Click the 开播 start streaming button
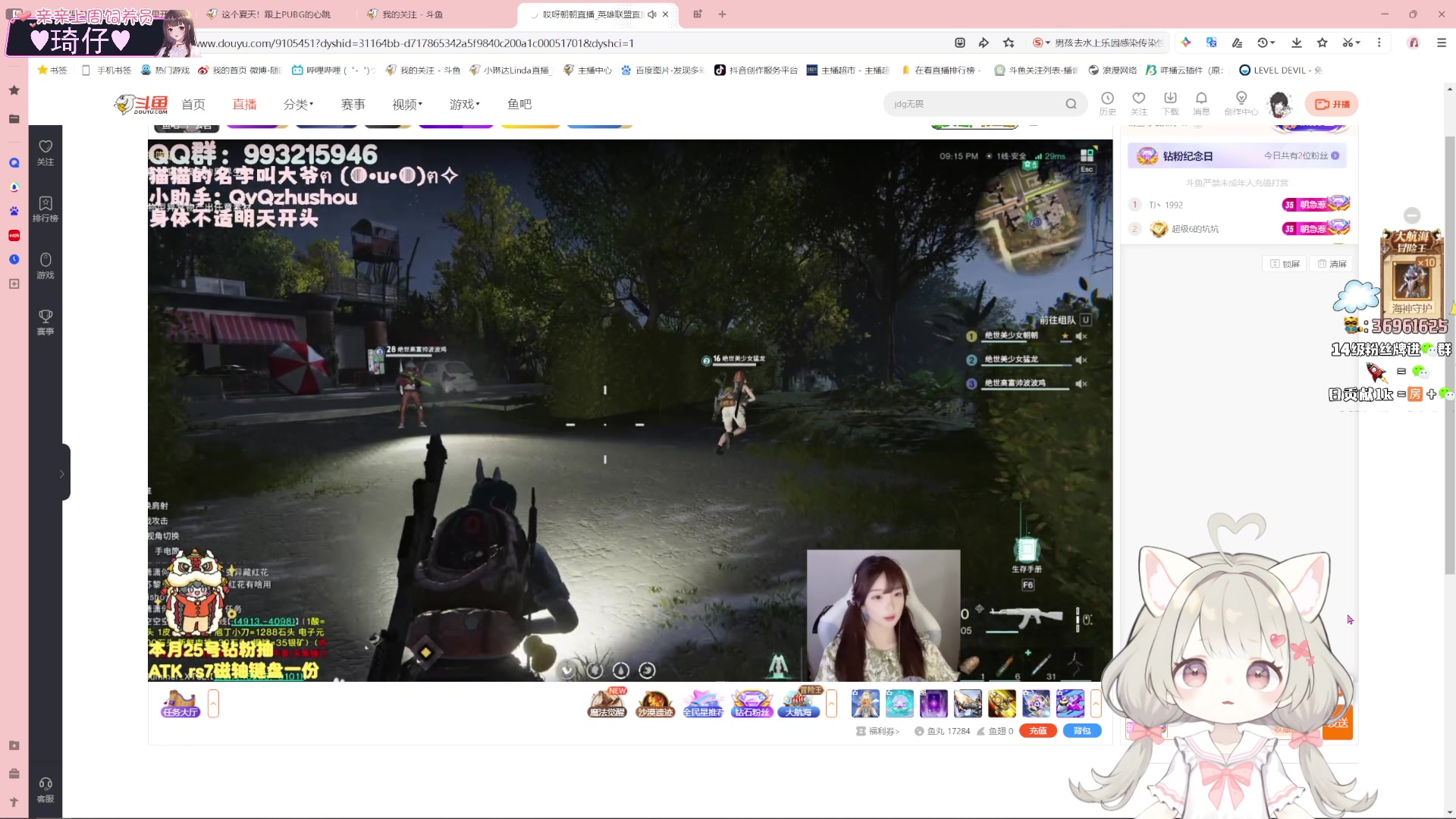Screen dimensions: 1456x819 coord(1332,104)
